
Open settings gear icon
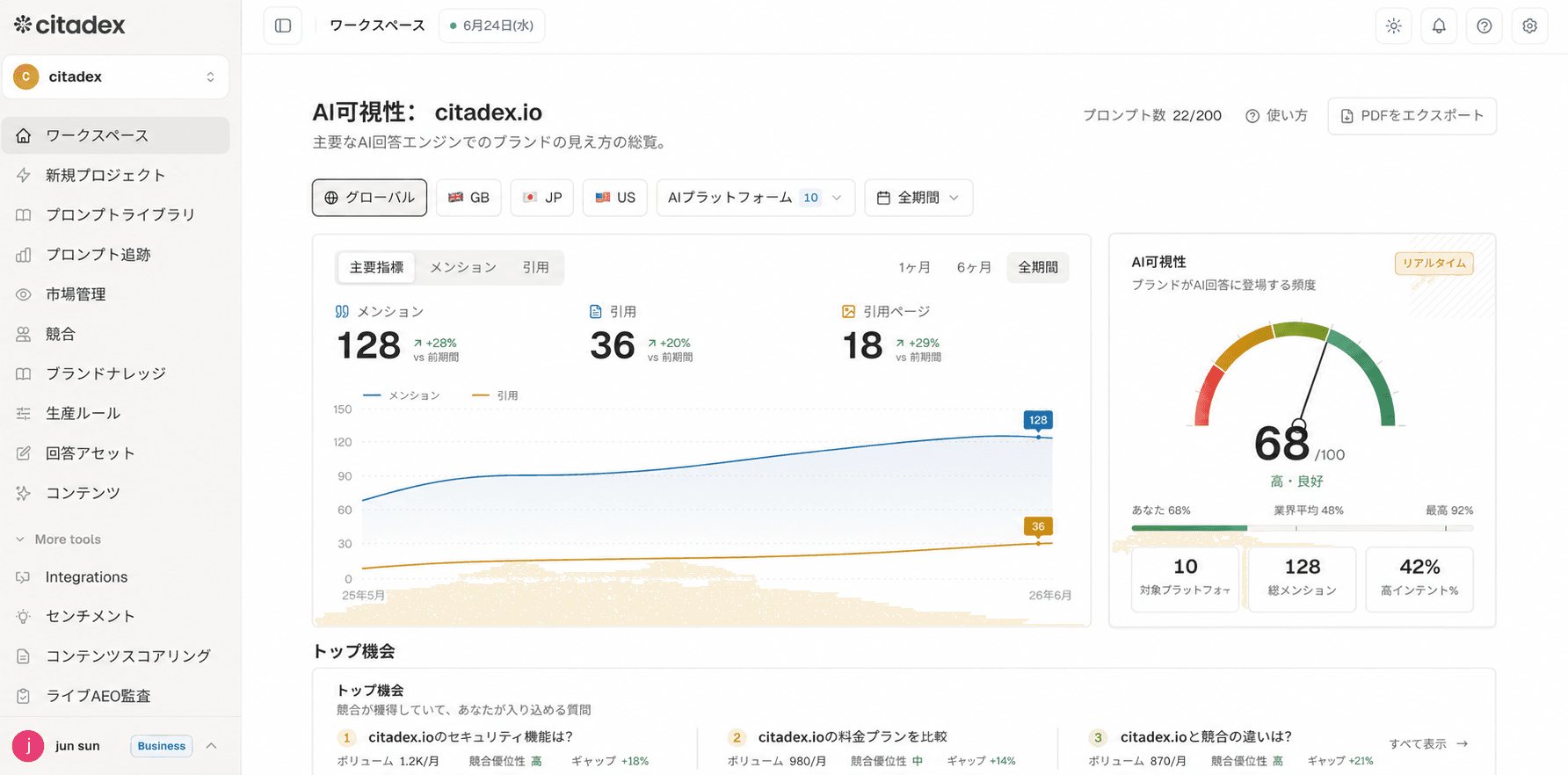(x=1530, y=25)
